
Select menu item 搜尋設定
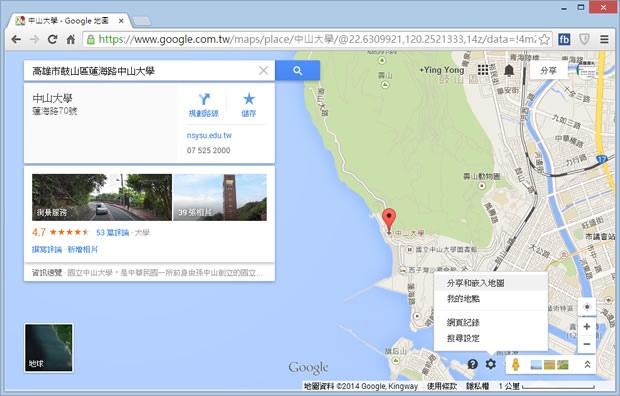pos(491,338)
